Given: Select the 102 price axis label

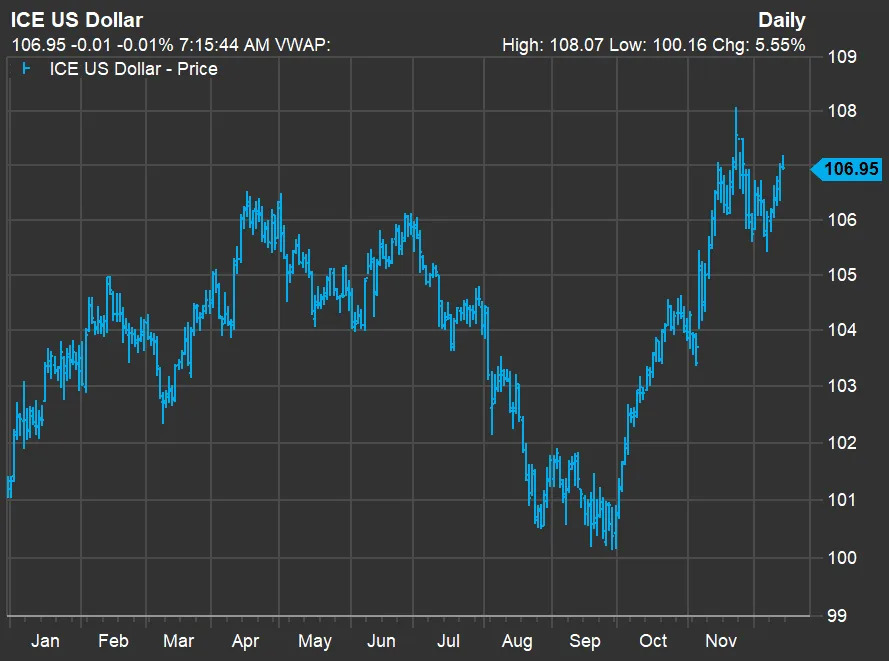Looking at the screenshot, I should pos(843,443).
